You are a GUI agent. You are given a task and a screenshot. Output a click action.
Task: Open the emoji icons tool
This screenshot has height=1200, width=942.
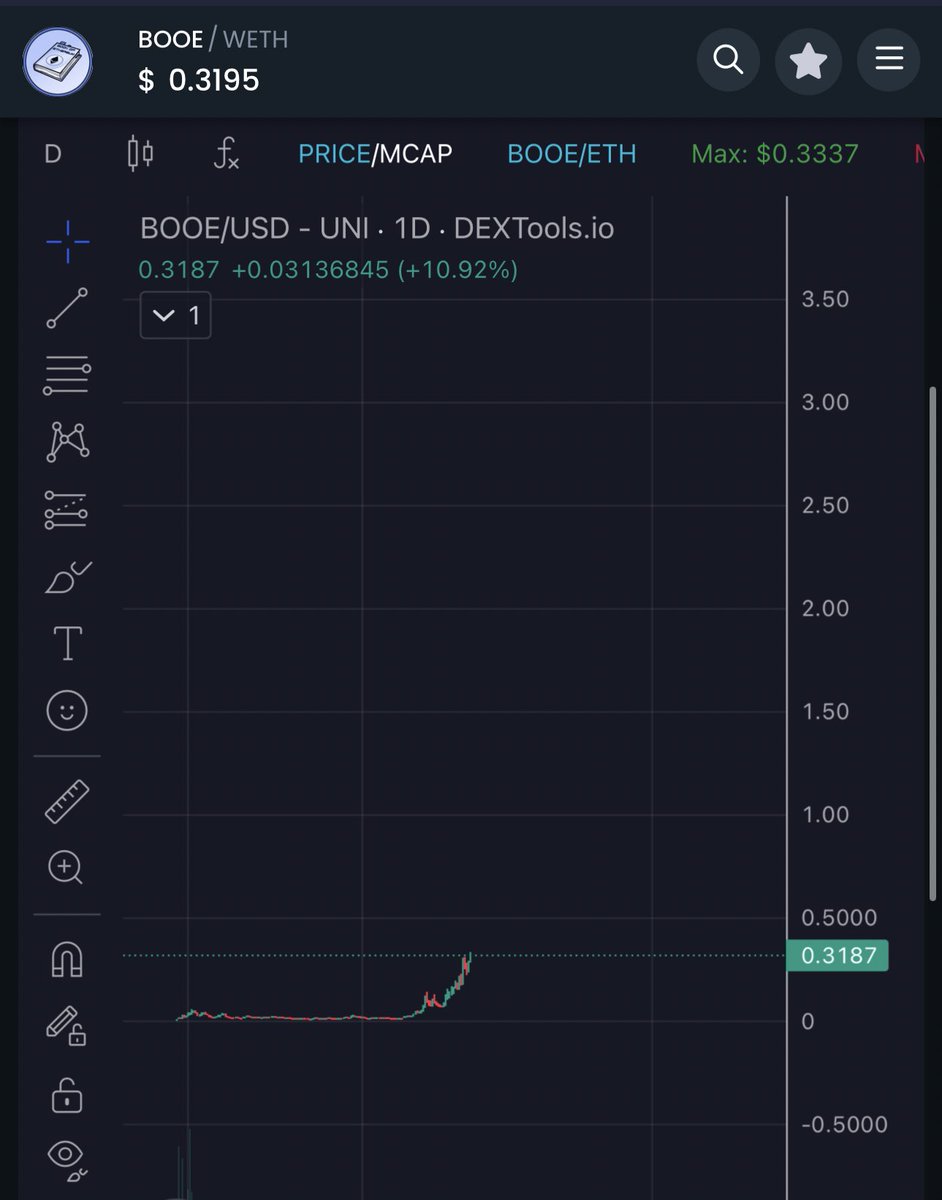67,710
